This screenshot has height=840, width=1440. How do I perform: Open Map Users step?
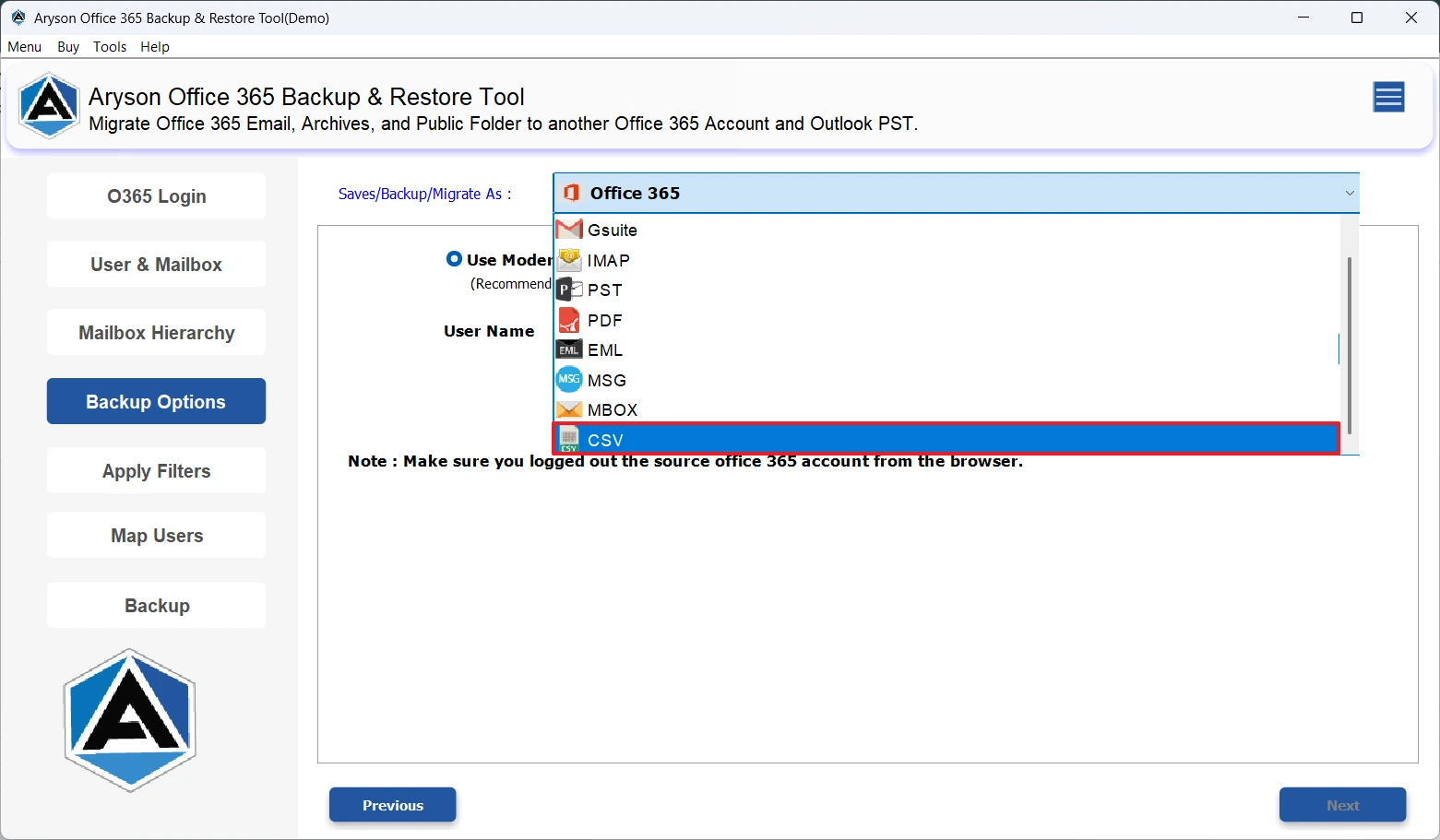point(156,535)
